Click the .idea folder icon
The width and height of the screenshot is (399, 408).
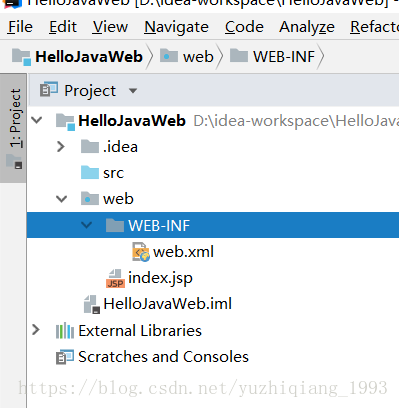click(x=90, y=147)
